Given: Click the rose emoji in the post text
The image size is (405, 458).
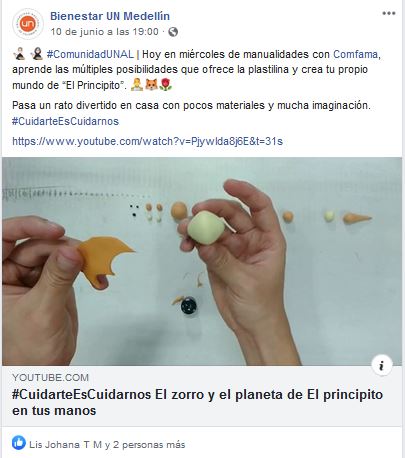Looking at the screenshot, I should point(166,85).
